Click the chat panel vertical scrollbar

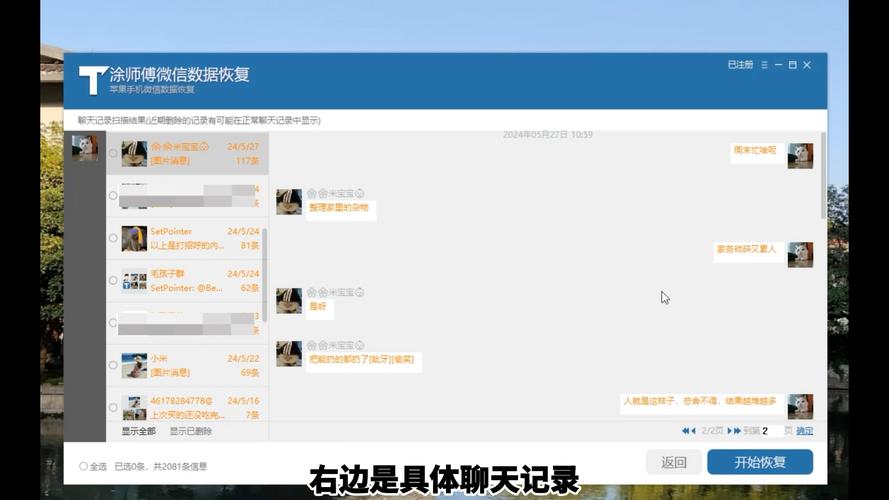pos(823,176)
